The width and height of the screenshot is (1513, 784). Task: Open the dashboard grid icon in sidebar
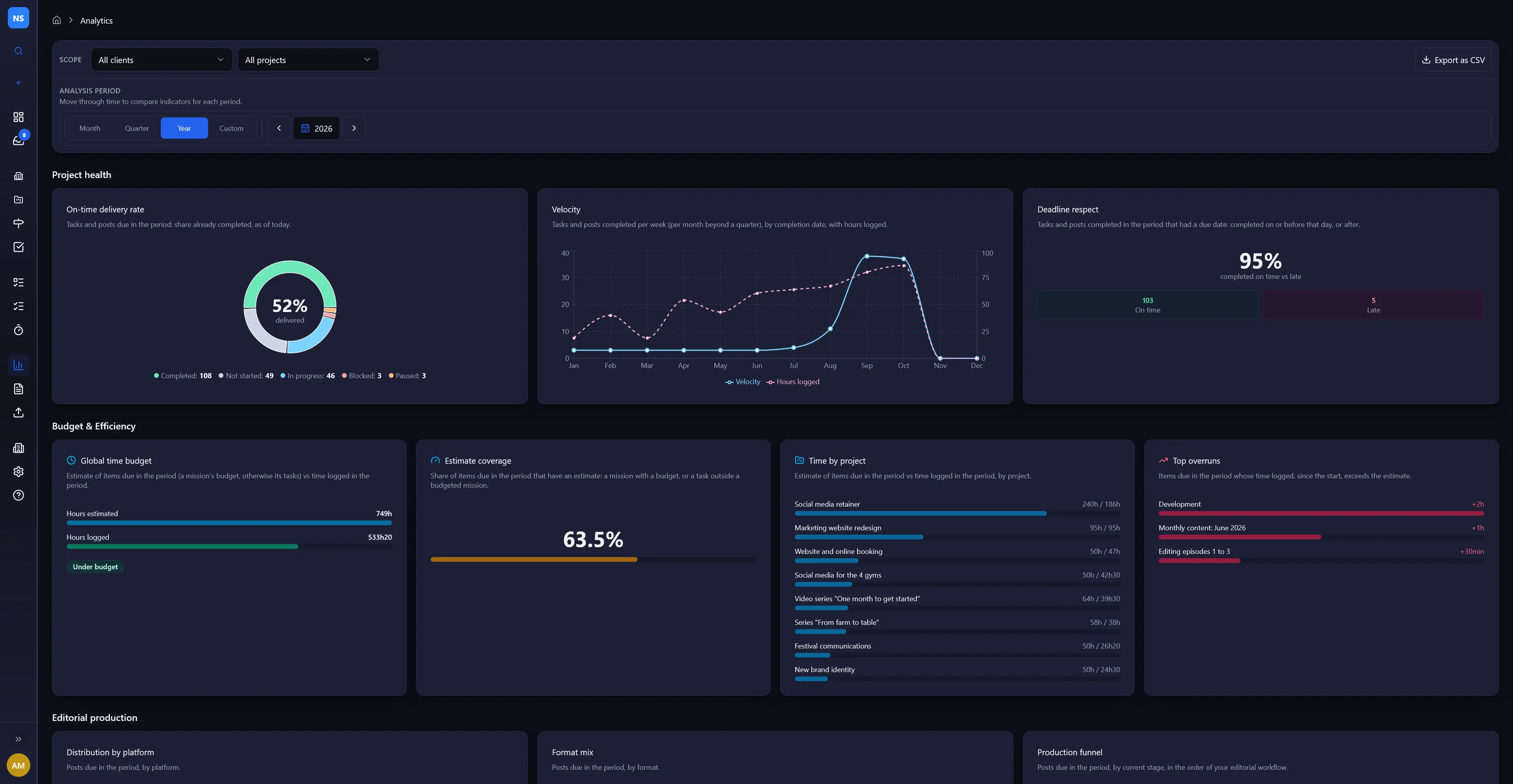tap(18, 117)
